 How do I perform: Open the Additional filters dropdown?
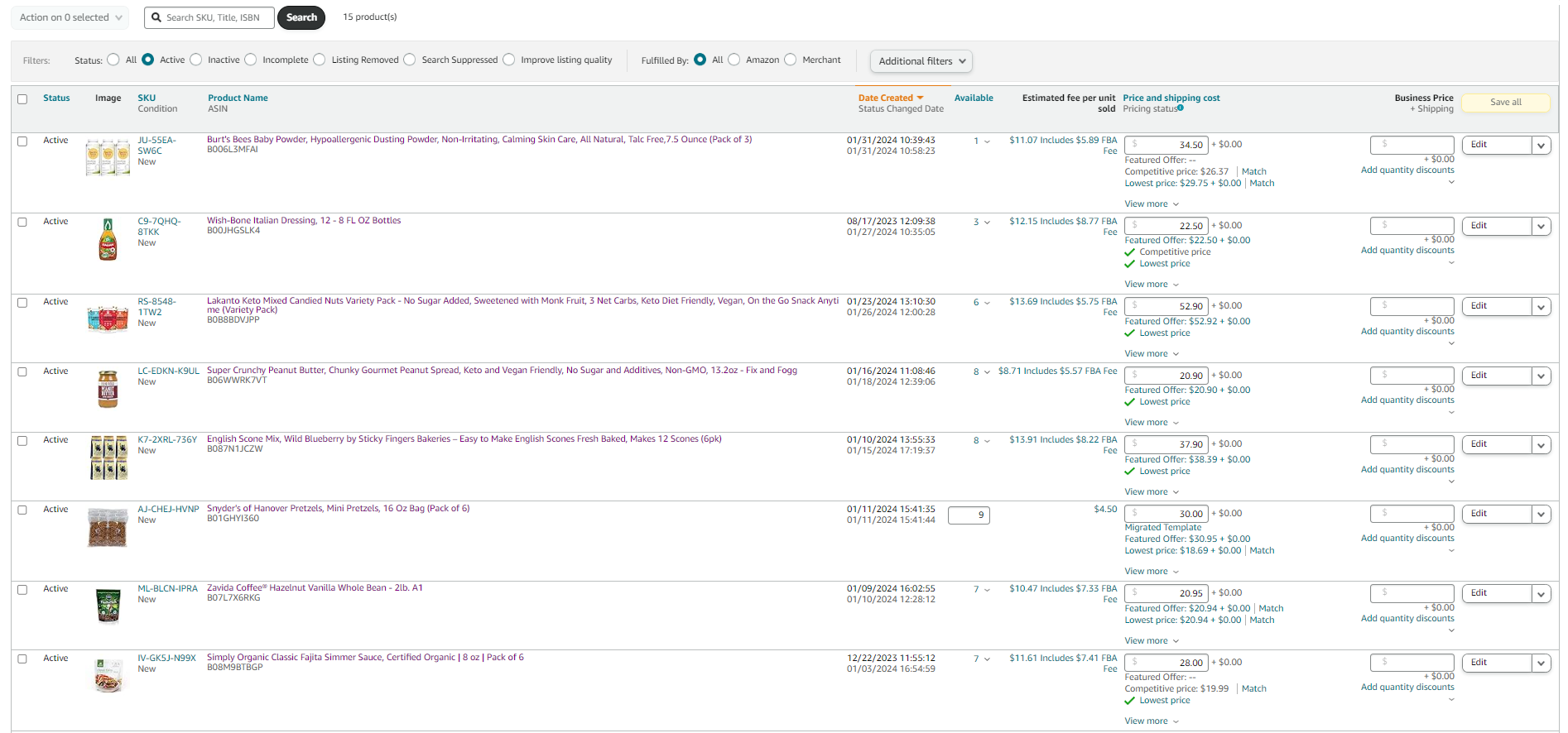coord(921,61)
